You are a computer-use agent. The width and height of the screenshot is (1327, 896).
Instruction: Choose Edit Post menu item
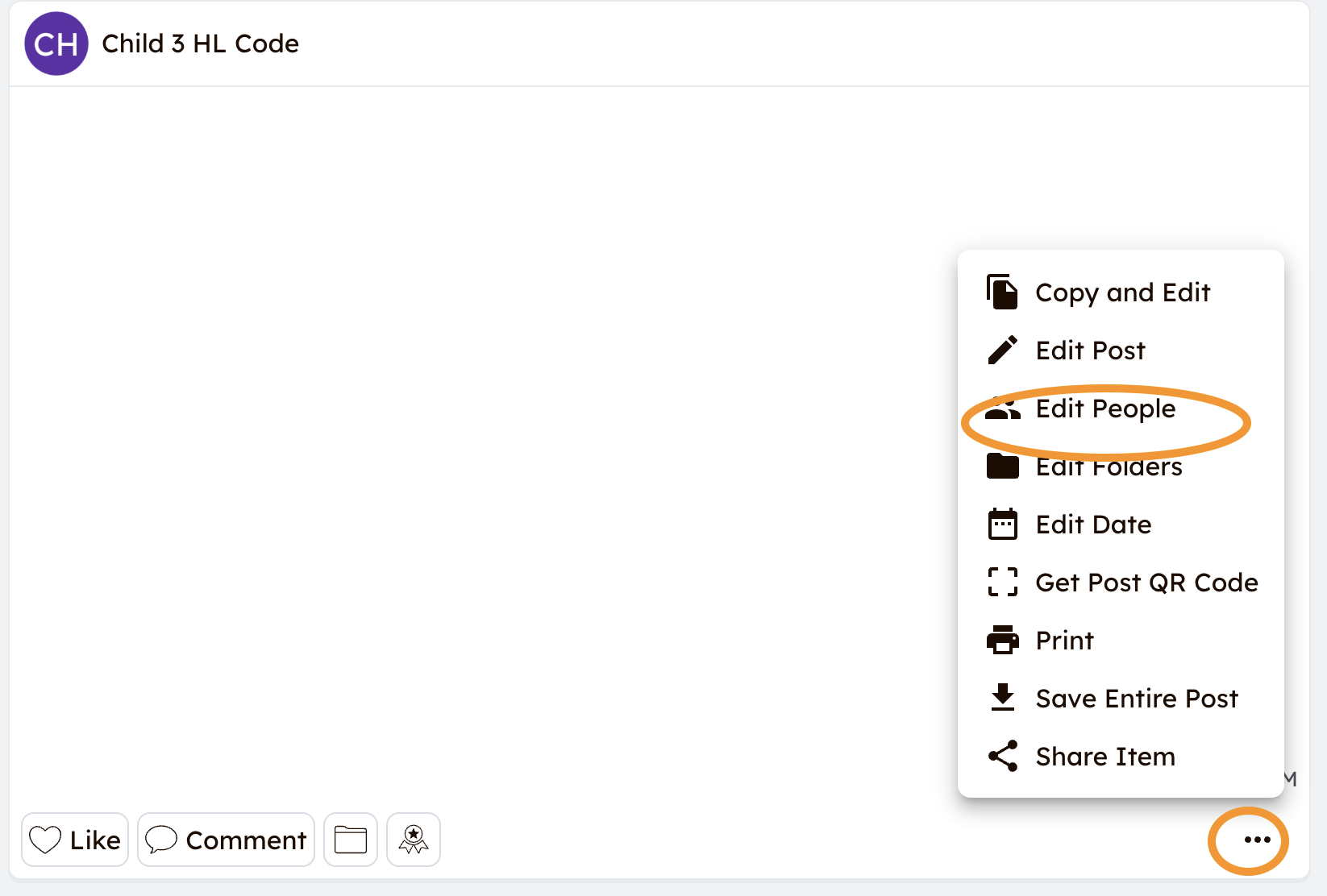click(x=1121, y=351)
